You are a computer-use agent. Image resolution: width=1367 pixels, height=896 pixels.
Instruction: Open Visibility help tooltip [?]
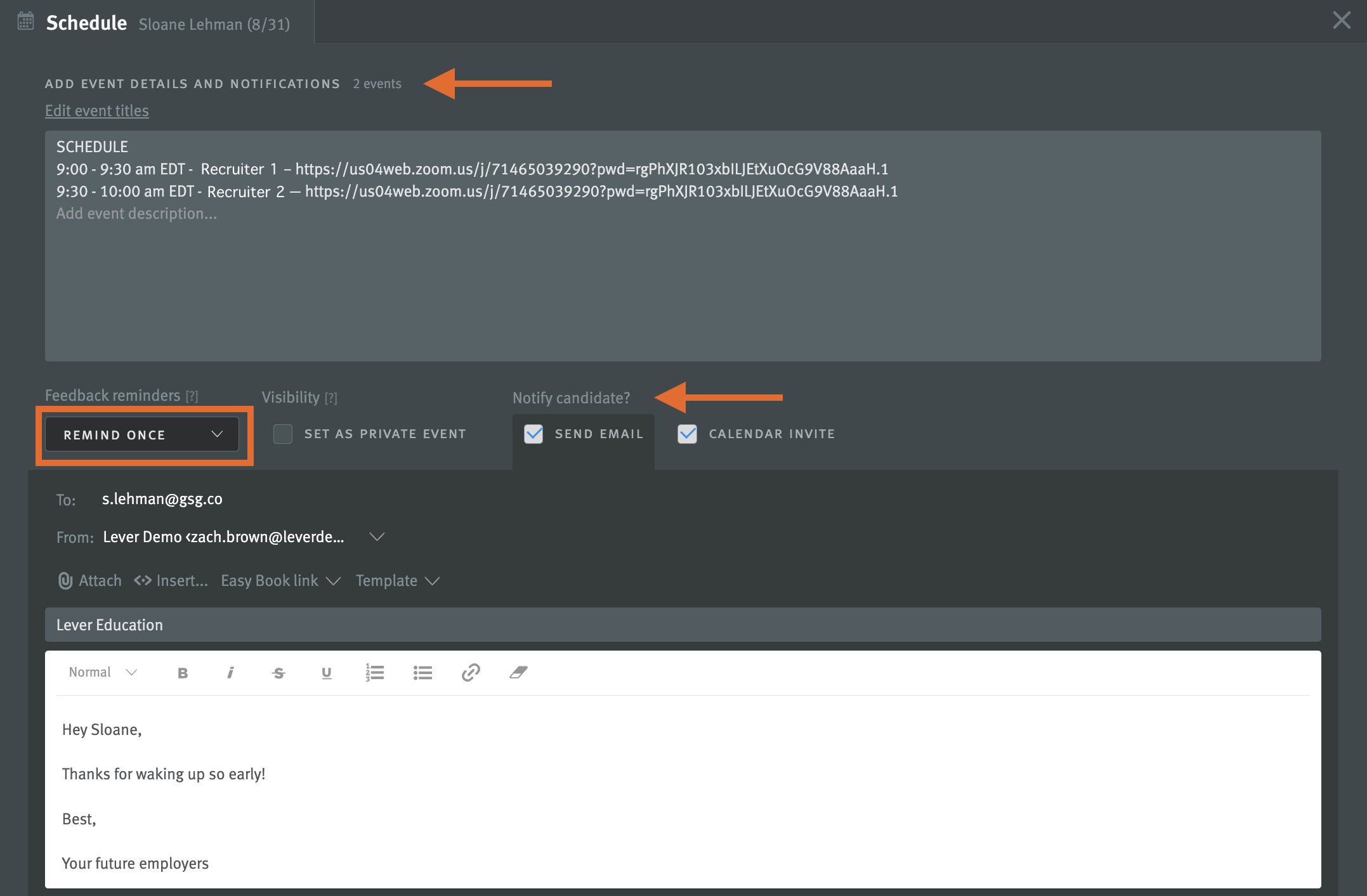tap(331, 398)
